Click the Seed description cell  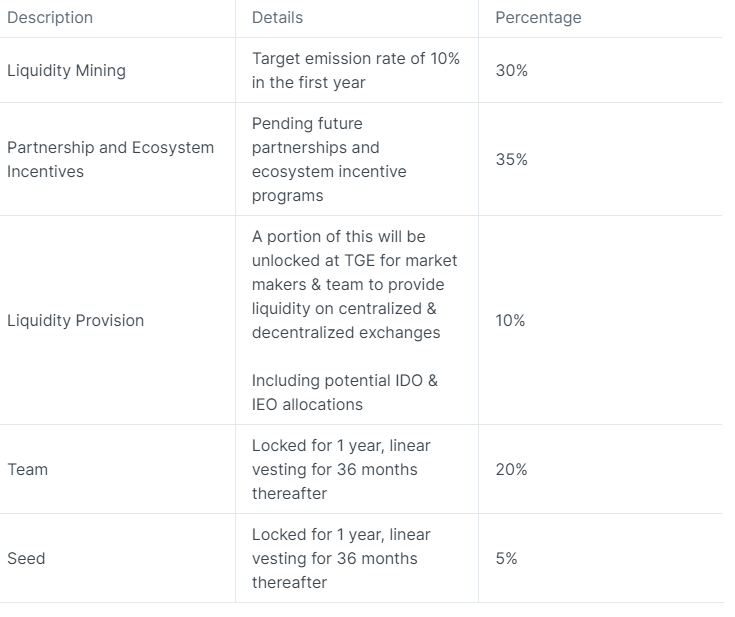click(x=26, y=558)
